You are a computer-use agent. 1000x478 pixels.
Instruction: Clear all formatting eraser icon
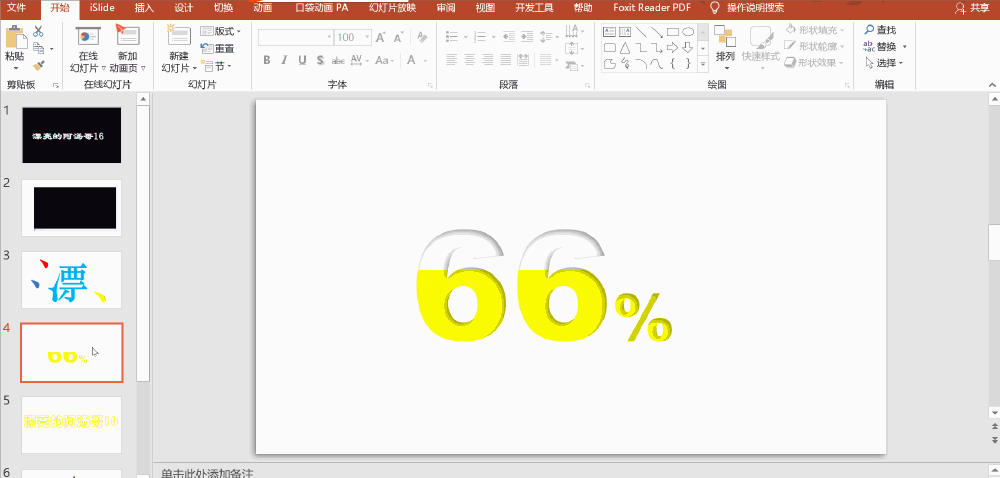(422, 37)
